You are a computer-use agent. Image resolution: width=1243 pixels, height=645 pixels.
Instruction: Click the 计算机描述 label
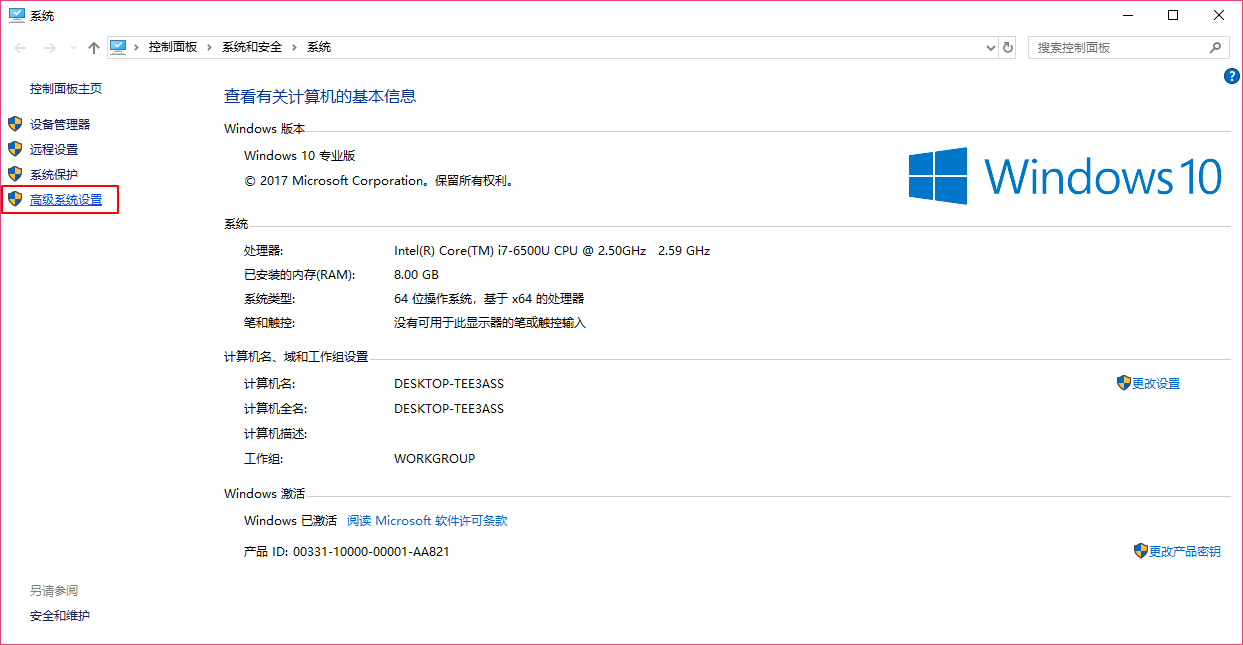(276, 434)
